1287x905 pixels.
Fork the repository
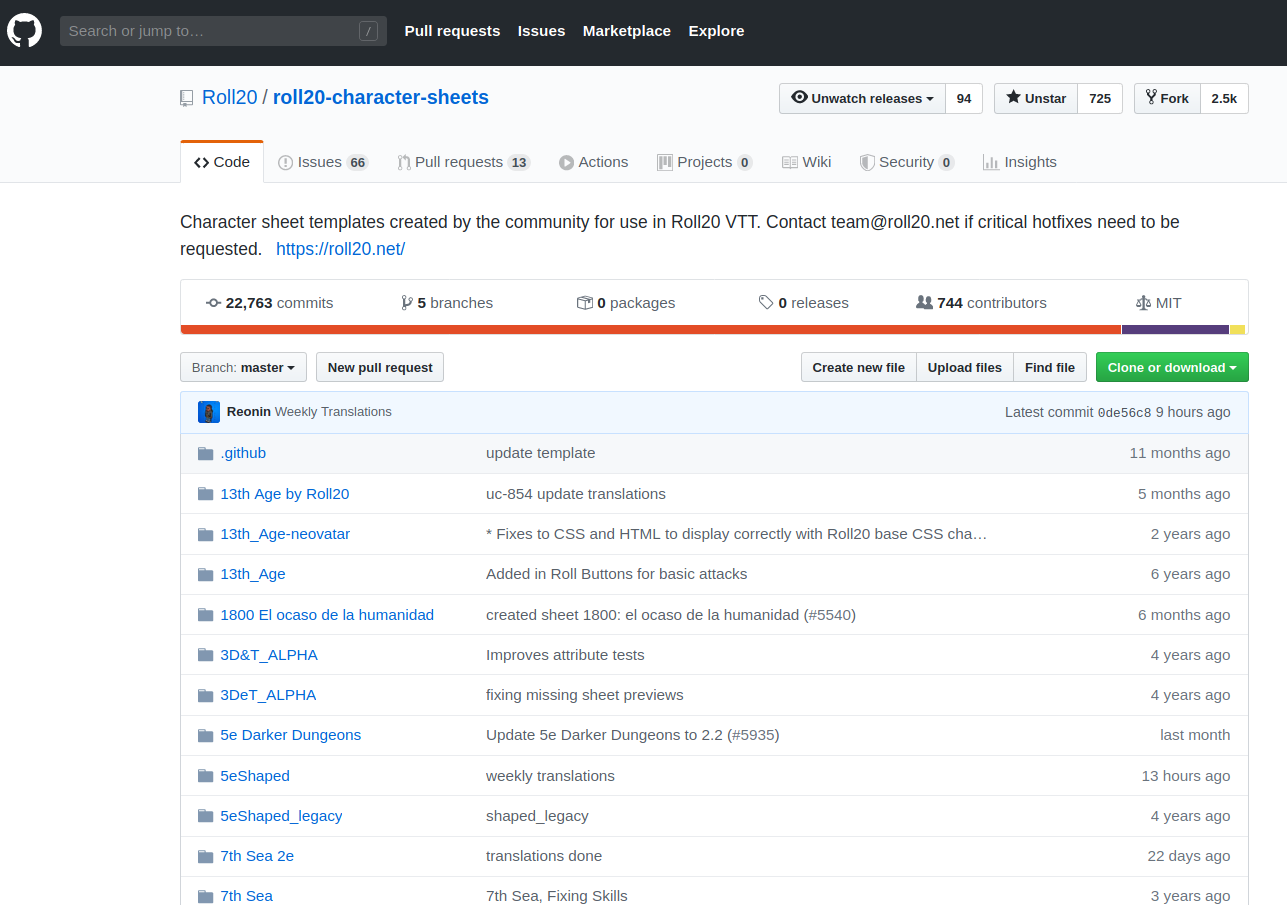[1167, 98]
